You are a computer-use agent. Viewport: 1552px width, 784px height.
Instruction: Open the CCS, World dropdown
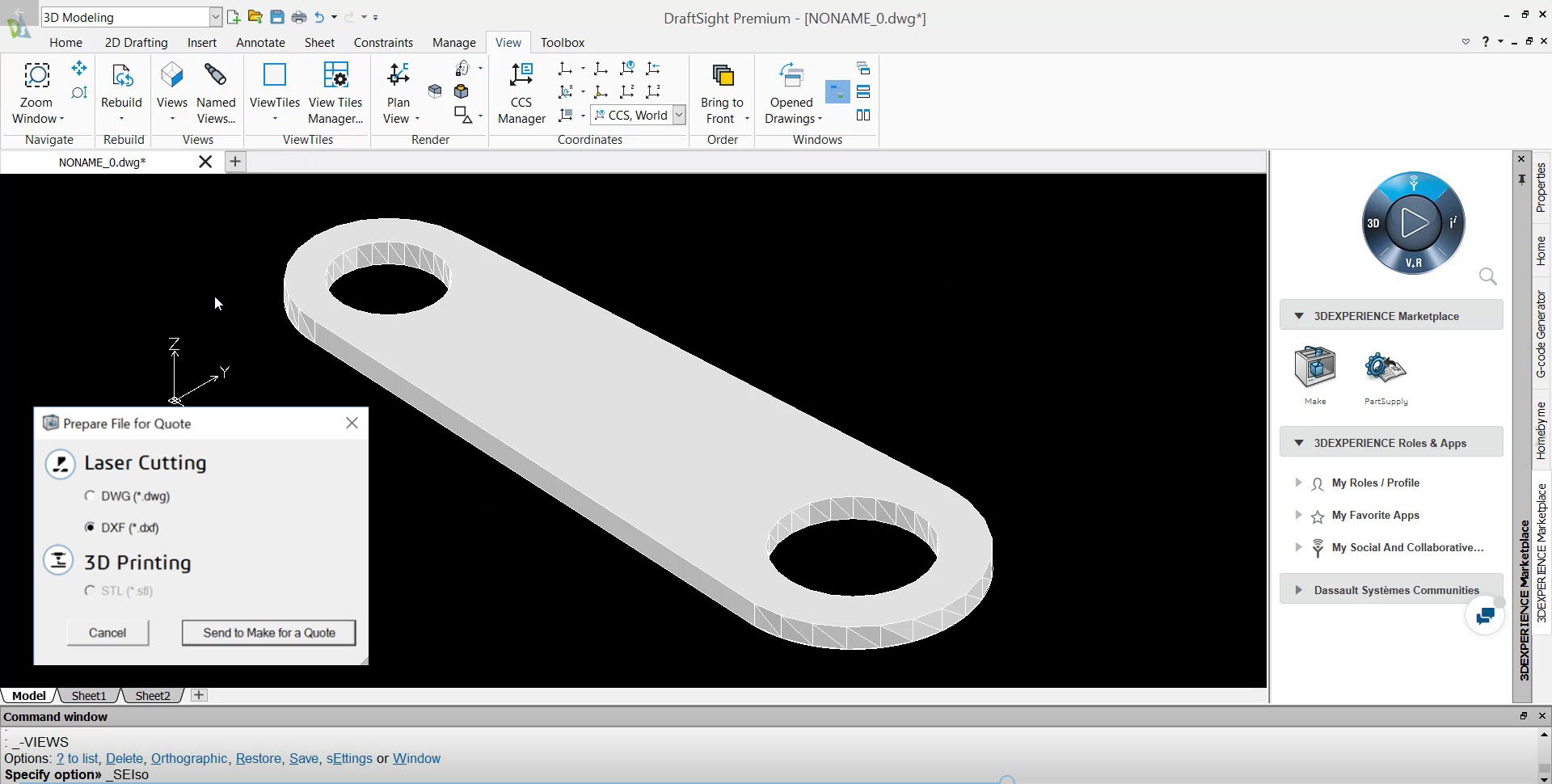coord(679,115)
